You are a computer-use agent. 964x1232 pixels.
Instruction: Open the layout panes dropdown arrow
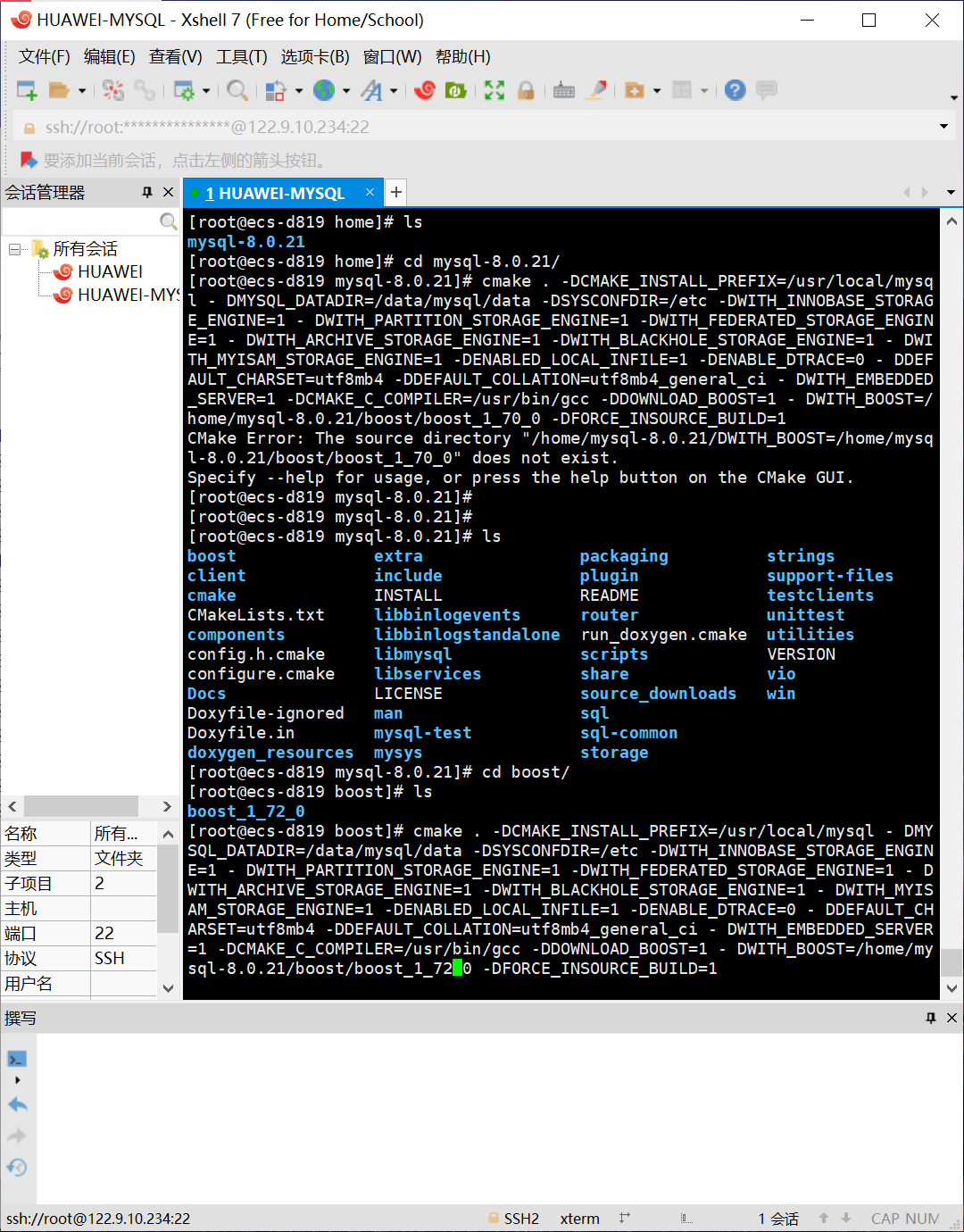click(704, 90)
